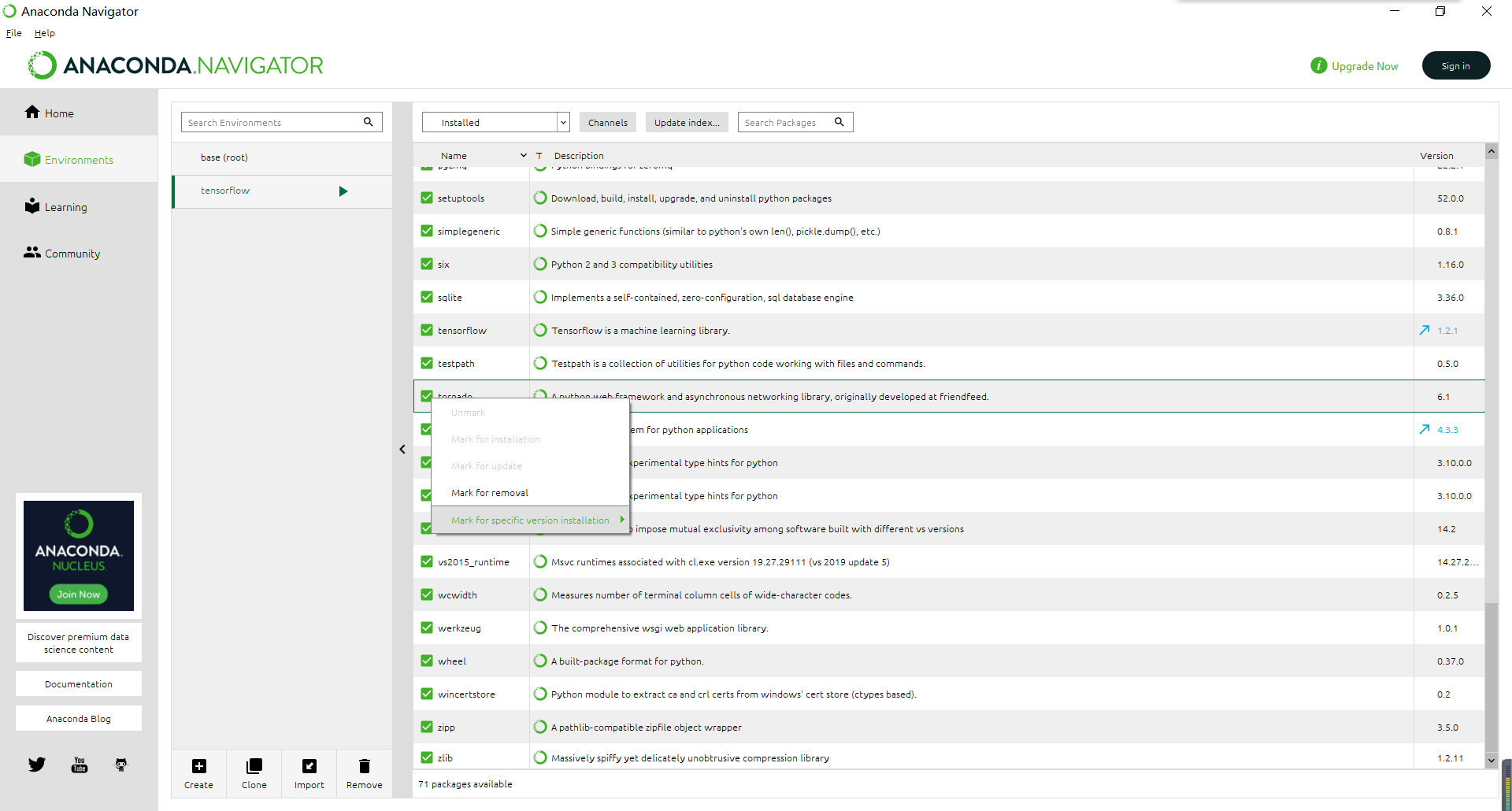This screenshot has width=1512, height=811.
Task: Click the Update index button
Action: [x=687, y=122]
